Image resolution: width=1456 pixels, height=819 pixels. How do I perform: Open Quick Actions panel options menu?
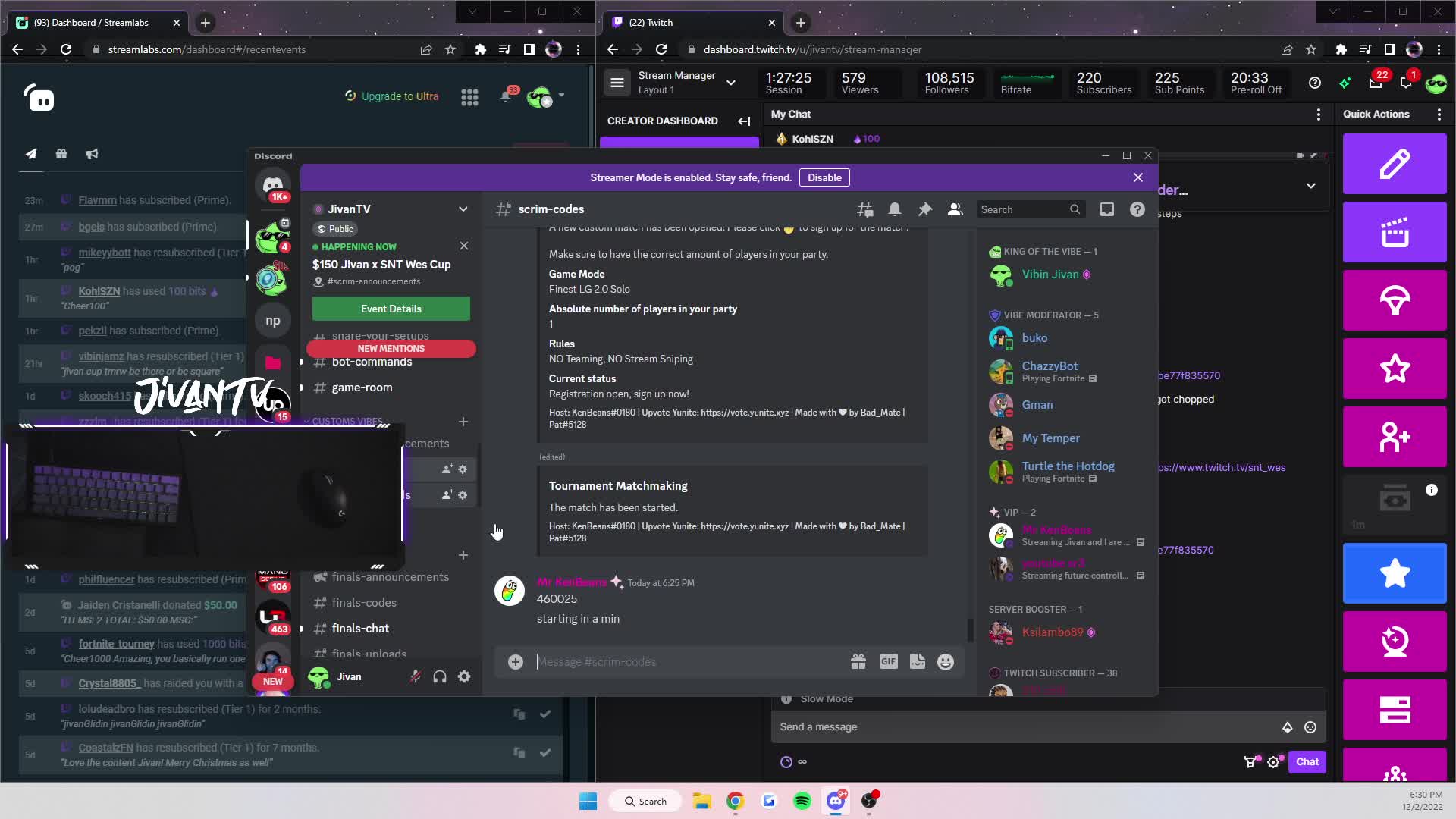[x=1439, y=115]
